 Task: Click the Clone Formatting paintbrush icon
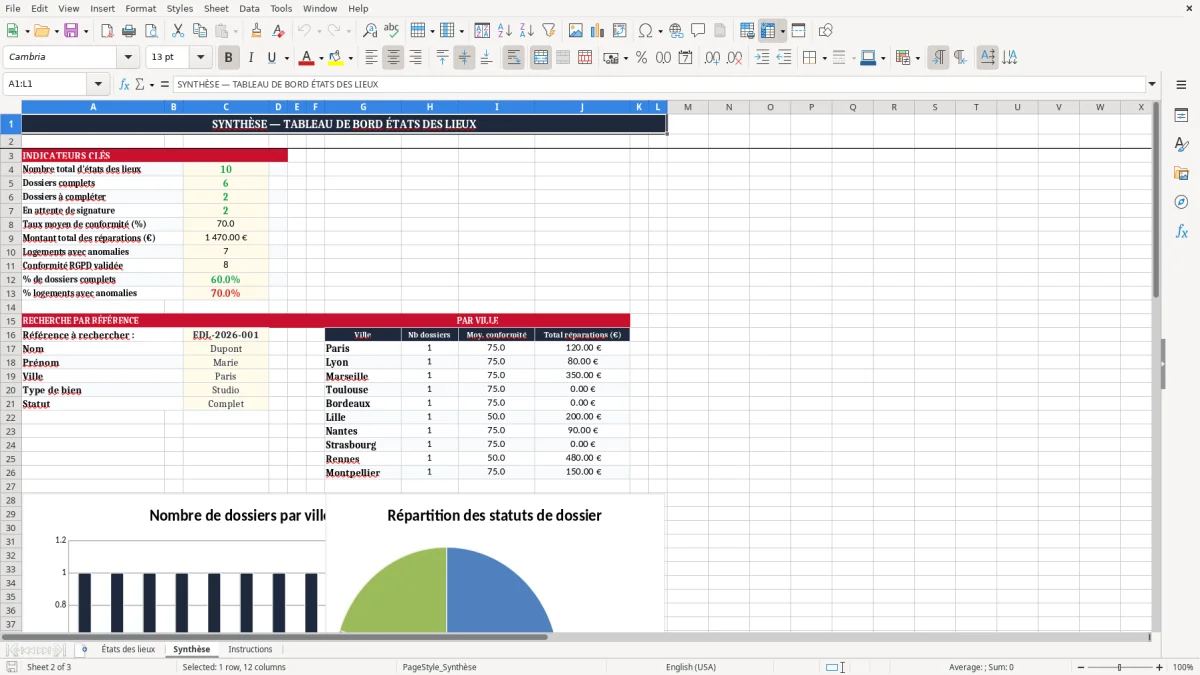(x=256, y=31)
